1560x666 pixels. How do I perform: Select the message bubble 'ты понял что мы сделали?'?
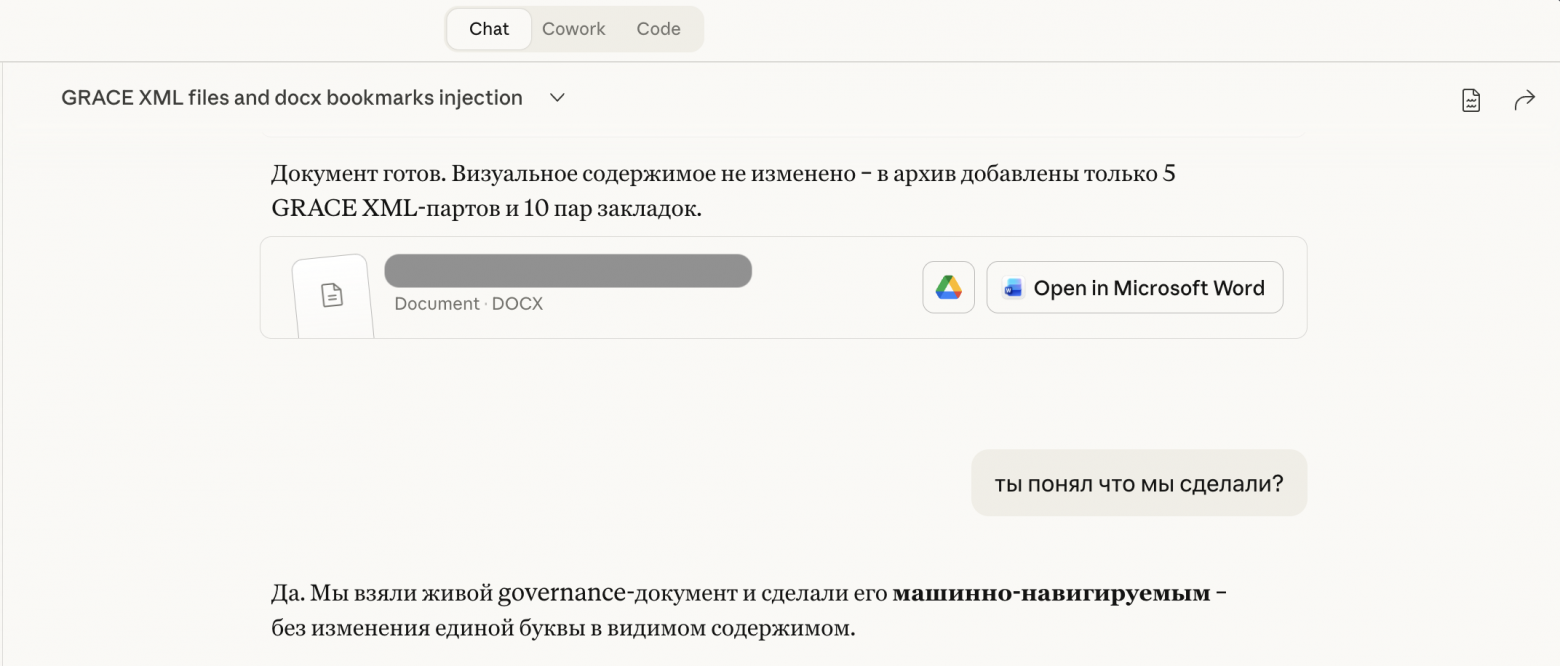(x=1138, y=482)
